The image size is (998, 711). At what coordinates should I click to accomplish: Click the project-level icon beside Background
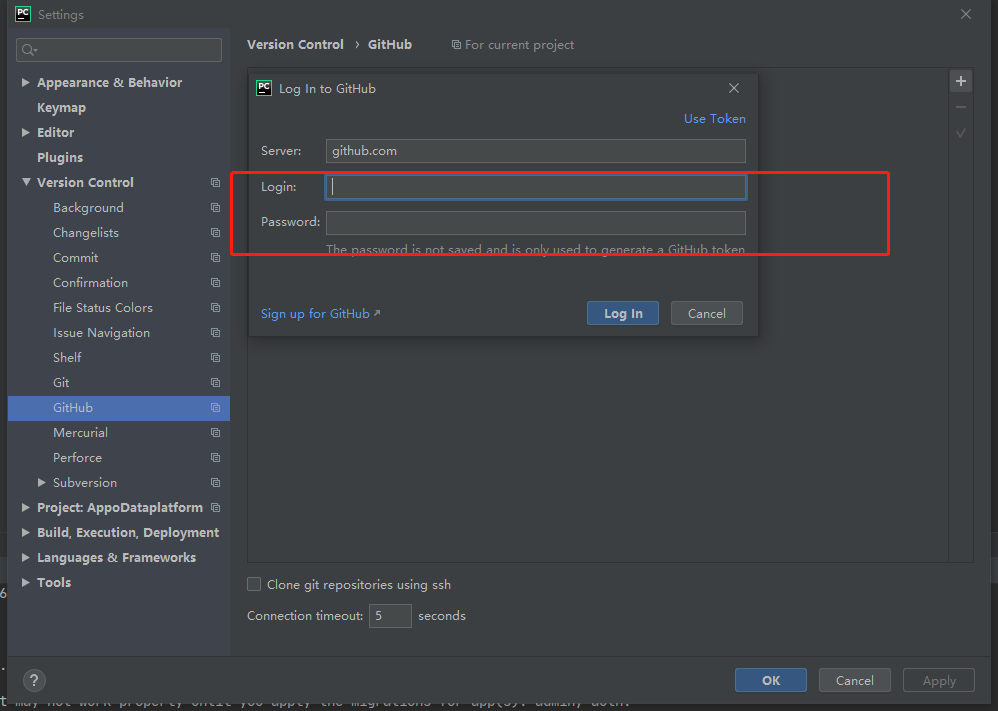216,208
